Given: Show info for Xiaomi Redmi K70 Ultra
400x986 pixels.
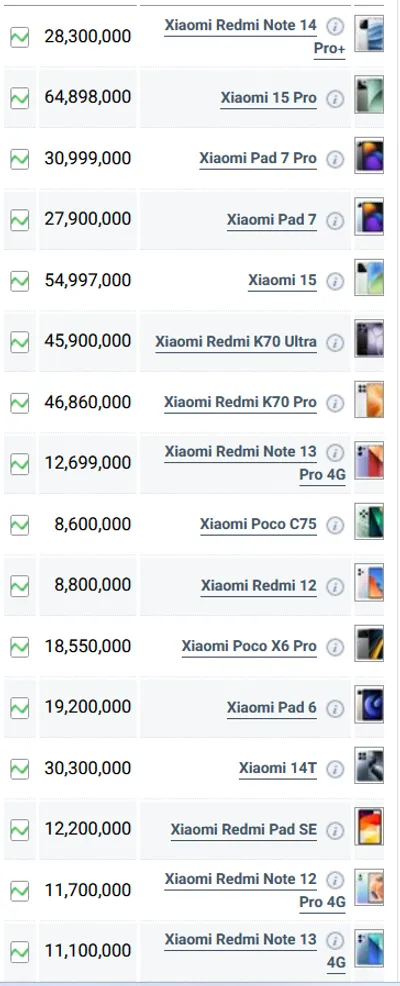Looking at the screenshot, I should (x=335, y=343).
